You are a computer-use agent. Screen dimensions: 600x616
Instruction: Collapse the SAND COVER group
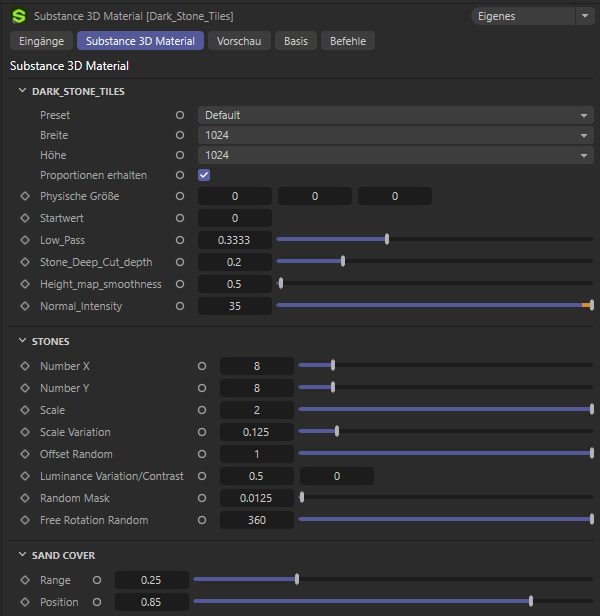pos(22,555)
